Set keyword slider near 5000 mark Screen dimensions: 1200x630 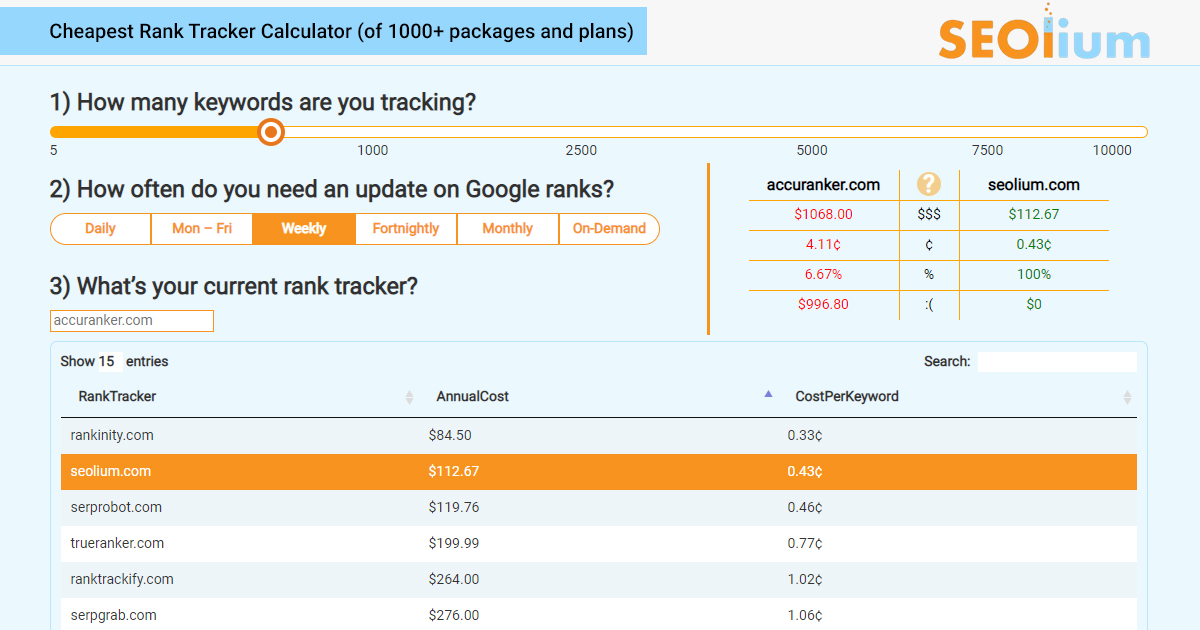[x=812, y=132]
